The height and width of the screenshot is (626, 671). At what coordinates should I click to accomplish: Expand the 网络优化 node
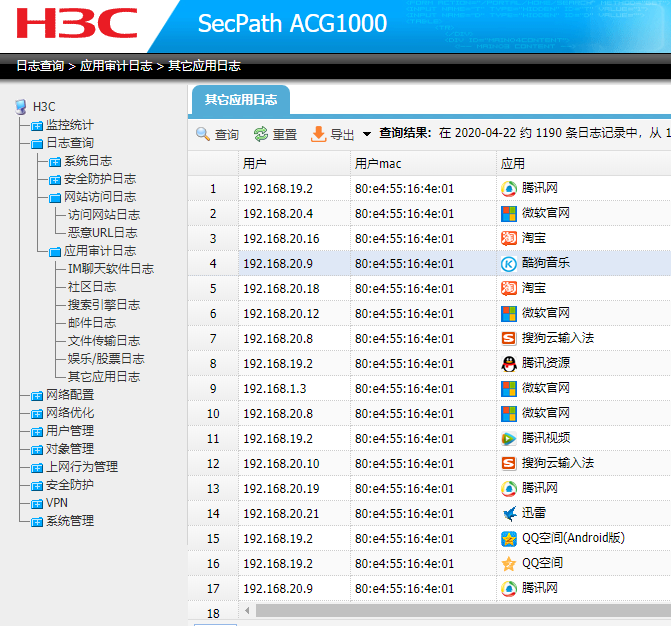37,414
